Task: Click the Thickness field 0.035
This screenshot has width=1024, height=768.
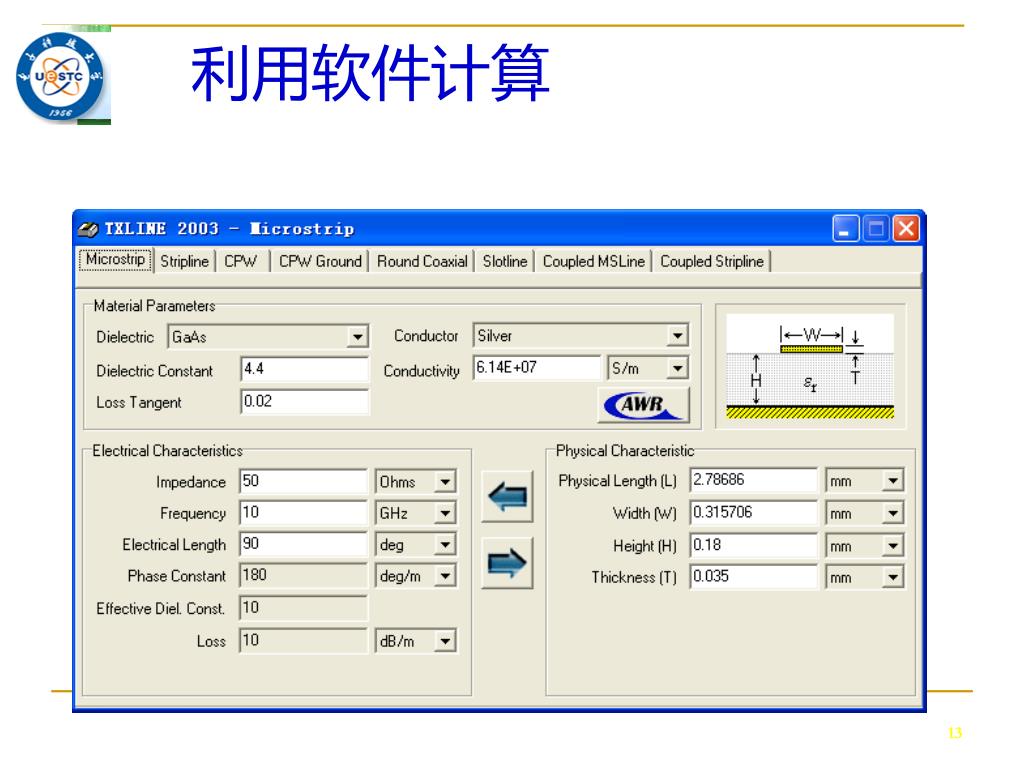Action: click(x=754, y=577)
